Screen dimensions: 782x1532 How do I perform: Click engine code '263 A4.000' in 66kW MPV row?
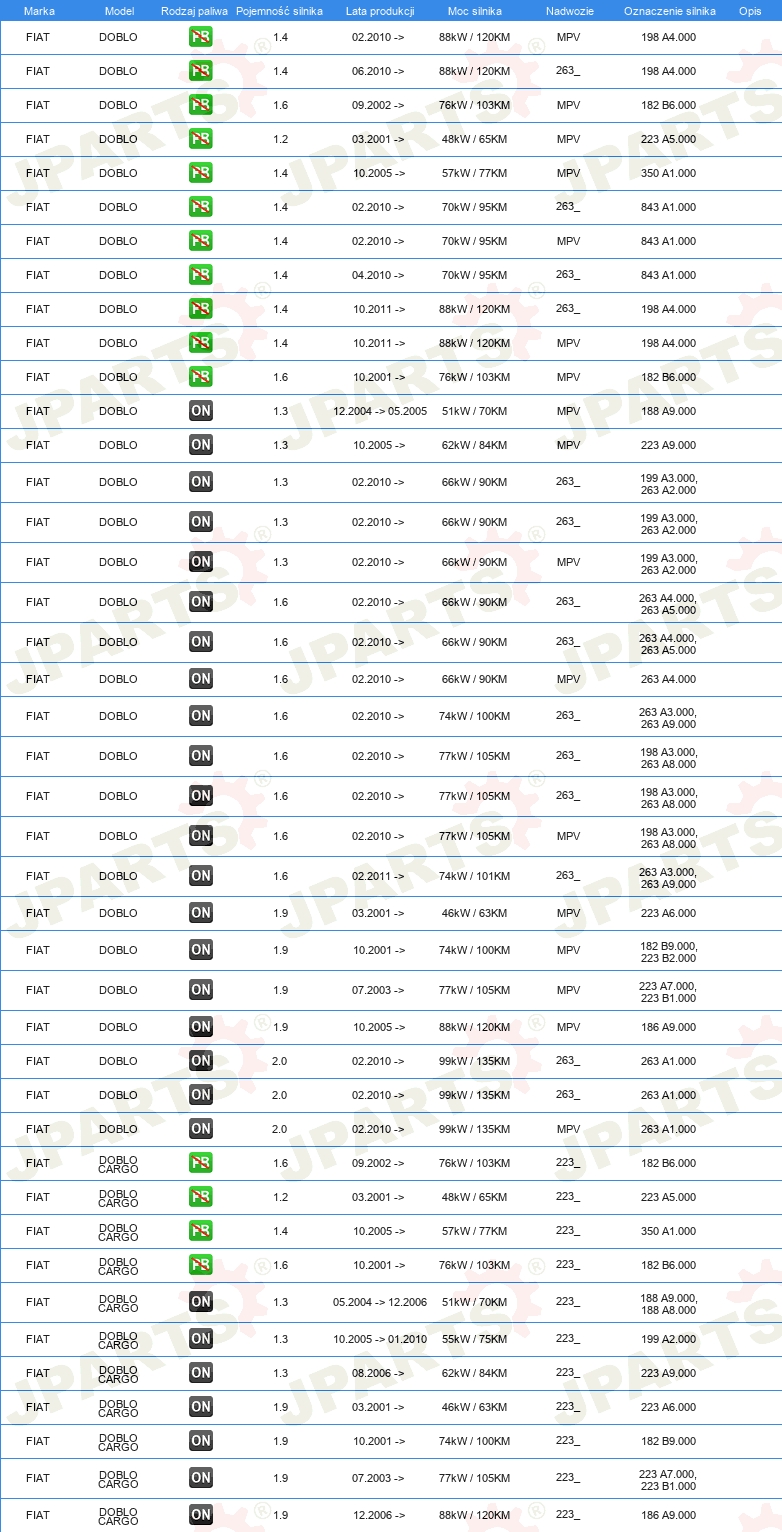[x=669, y=679]
